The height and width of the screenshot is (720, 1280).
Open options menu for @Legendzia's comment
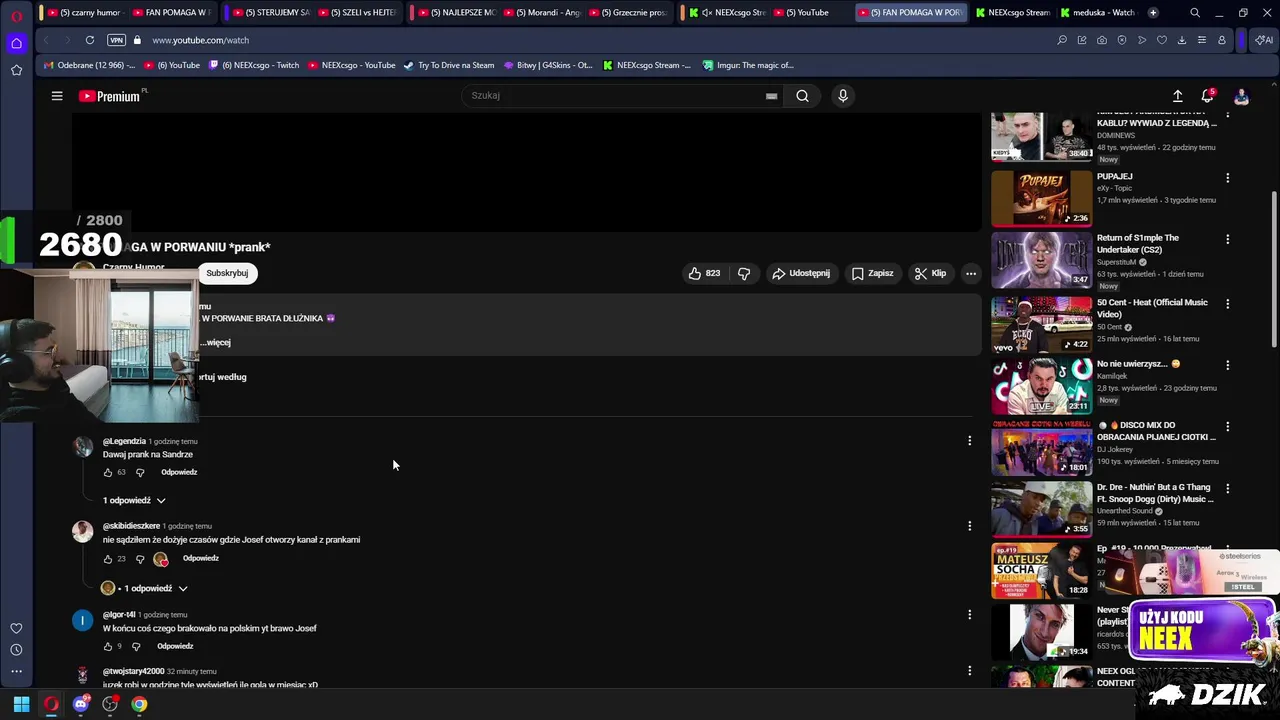[x=969, y=440]
